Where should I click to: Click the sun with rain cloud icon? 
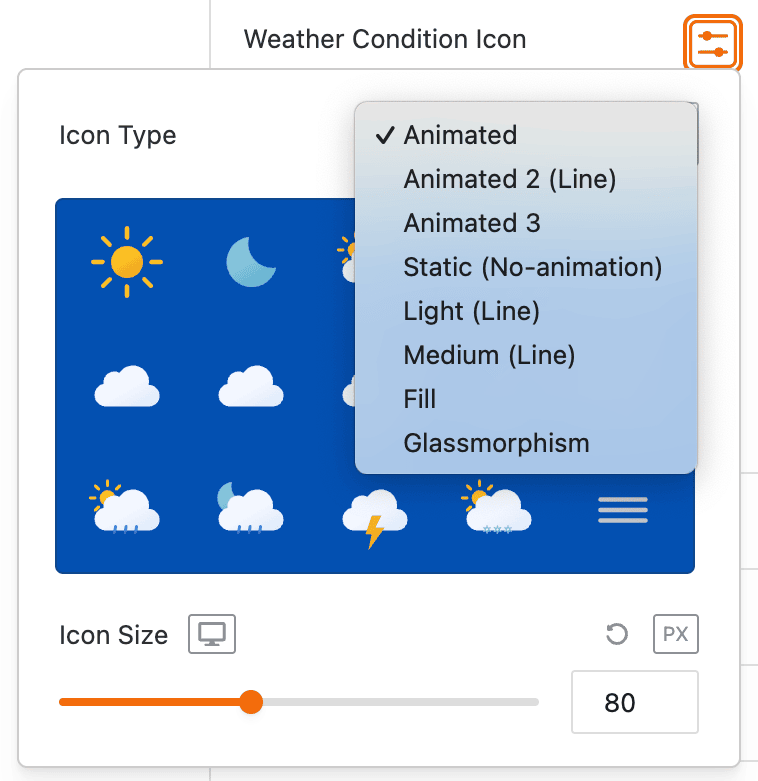126,509
